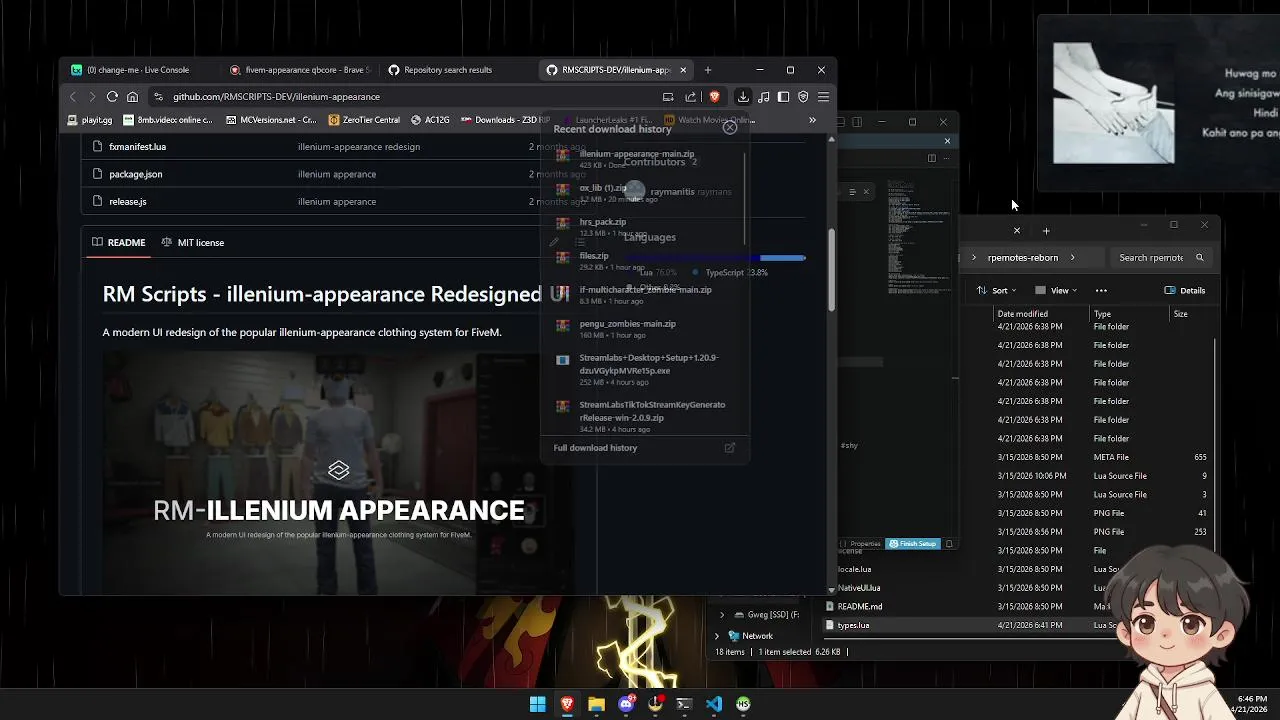This screenshot has width=1280, height=720.
Task: Toggle the Details pane in Explorer
Action: (1185, 291)
